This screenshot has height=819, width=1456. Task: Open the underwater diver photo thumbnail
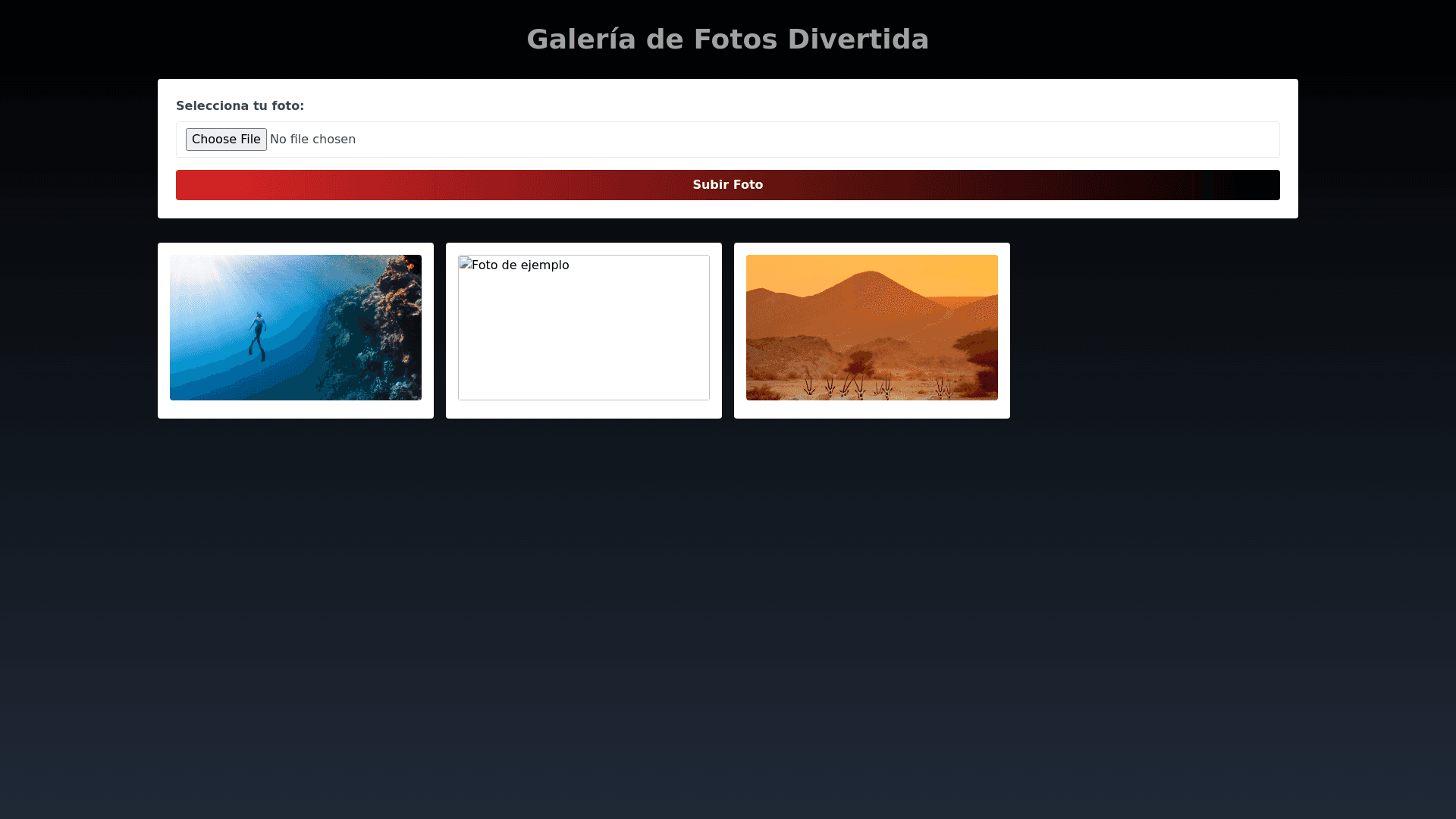point(296,328)
